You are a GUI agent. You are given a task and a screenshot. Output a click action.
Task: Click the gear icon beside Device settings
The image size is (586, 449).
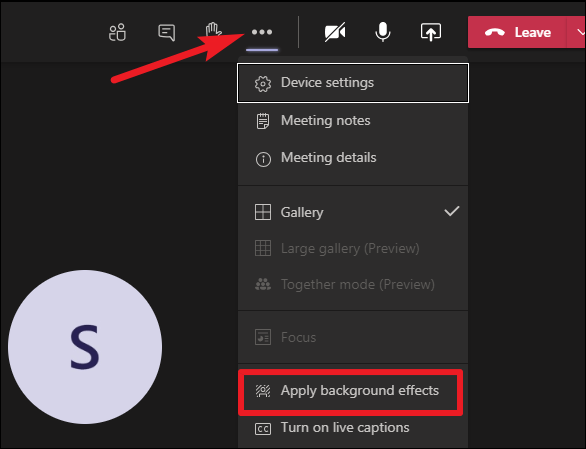coord(263,83)
